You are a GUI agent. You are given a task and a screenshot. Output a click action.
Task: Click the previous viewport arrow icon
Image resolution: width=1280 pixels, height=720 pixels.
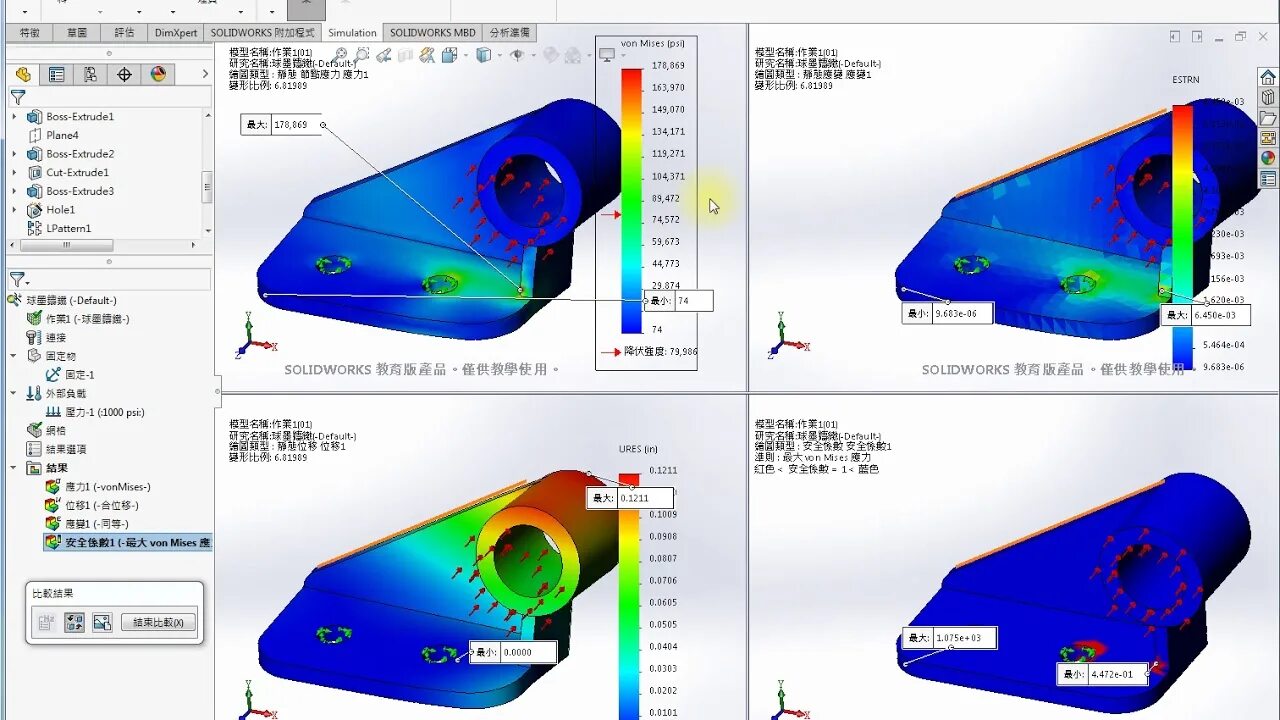1176,36
